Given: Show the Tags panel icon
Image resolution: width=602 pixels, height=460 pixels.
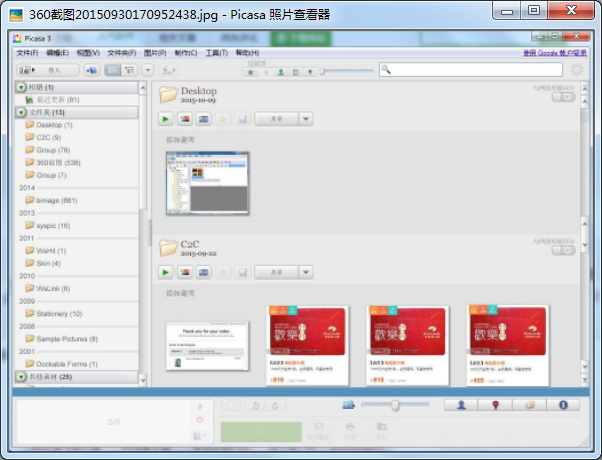Looking at the screenshot, I should (529, 405).
